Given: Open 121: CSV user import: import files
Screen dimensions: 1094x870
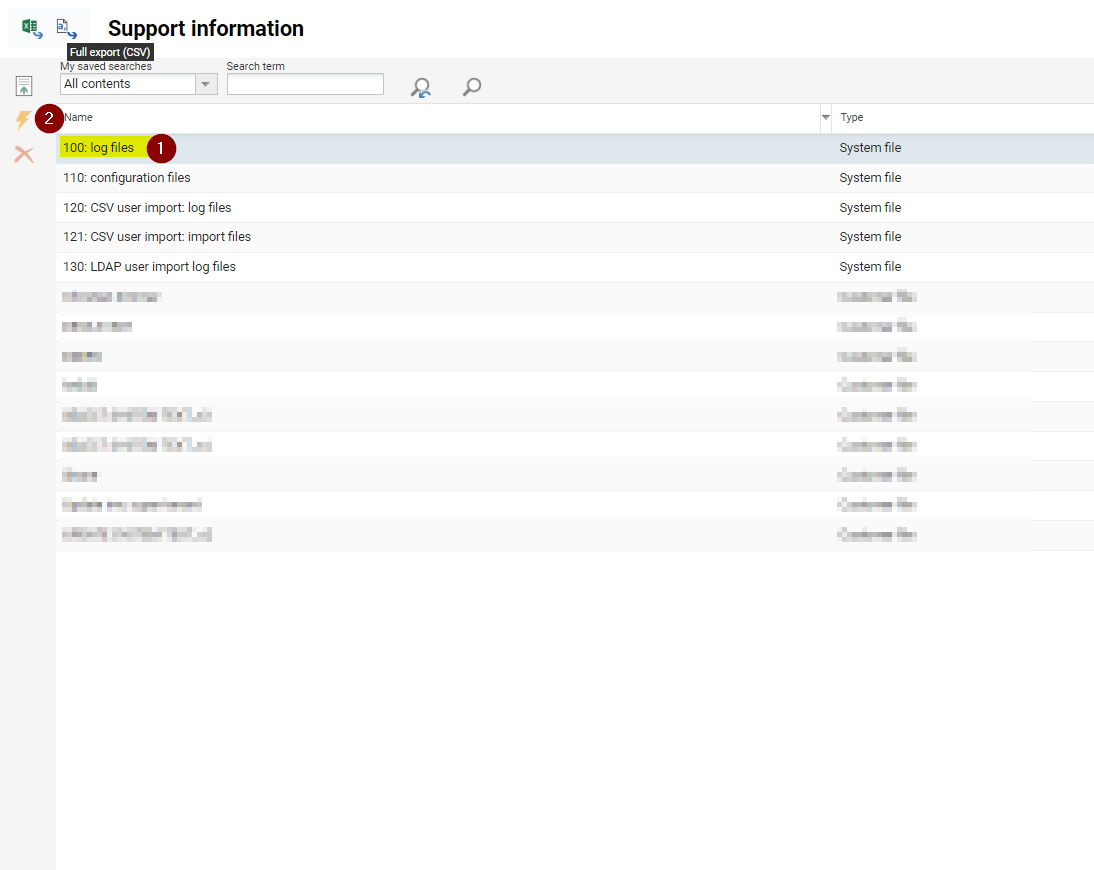Looking at the screenshot, I should tap(156, 236).
